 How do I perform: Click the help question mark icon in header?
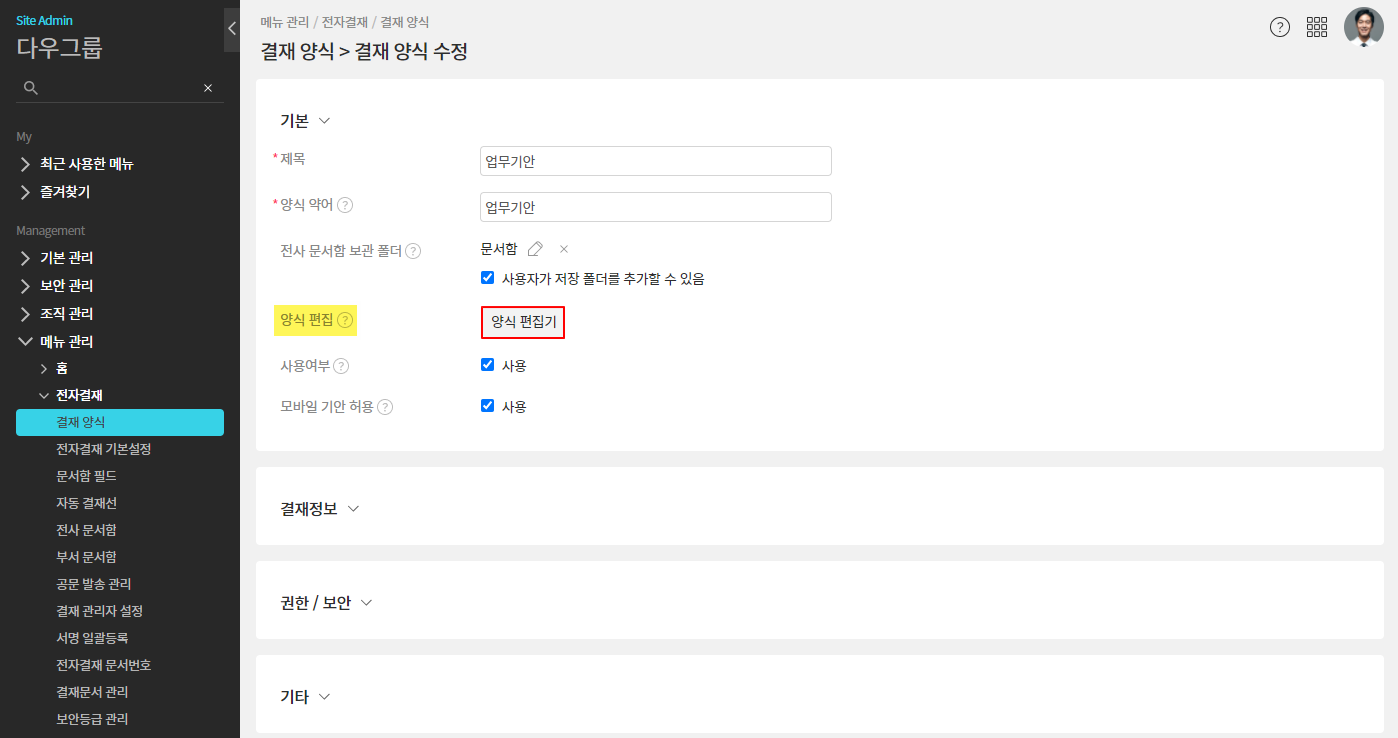1279,27
